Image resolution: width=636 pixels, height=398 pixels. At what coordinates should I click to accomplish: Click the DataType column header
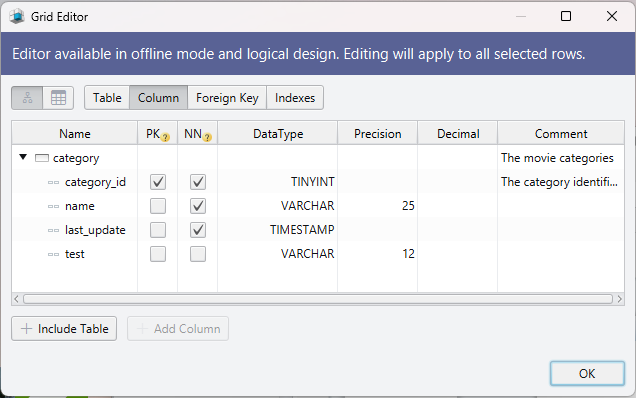tap(278, 134)
